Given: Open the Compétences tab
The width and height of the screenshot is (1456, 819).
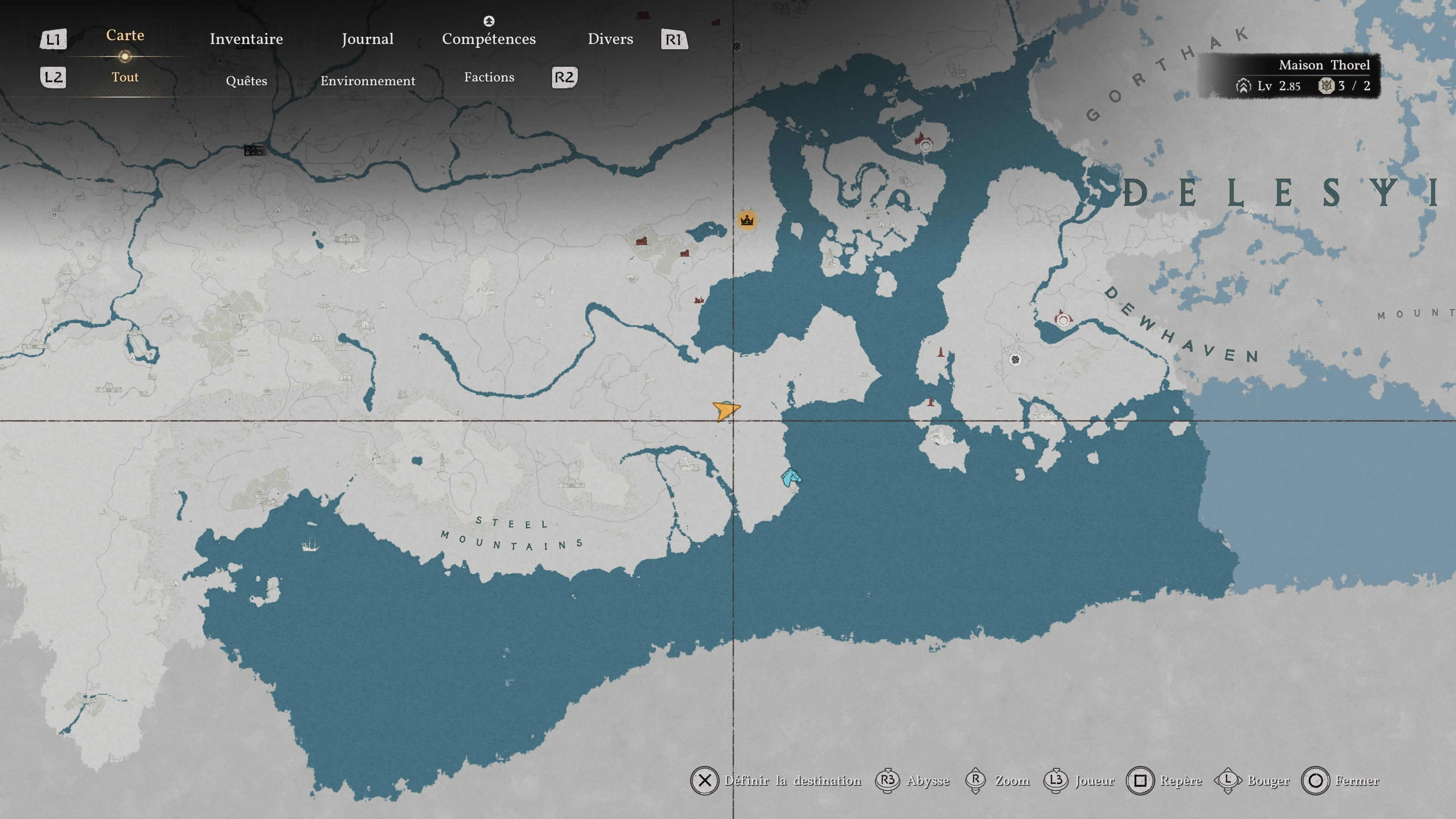Looking at the screenshot, I should (489, 39).
